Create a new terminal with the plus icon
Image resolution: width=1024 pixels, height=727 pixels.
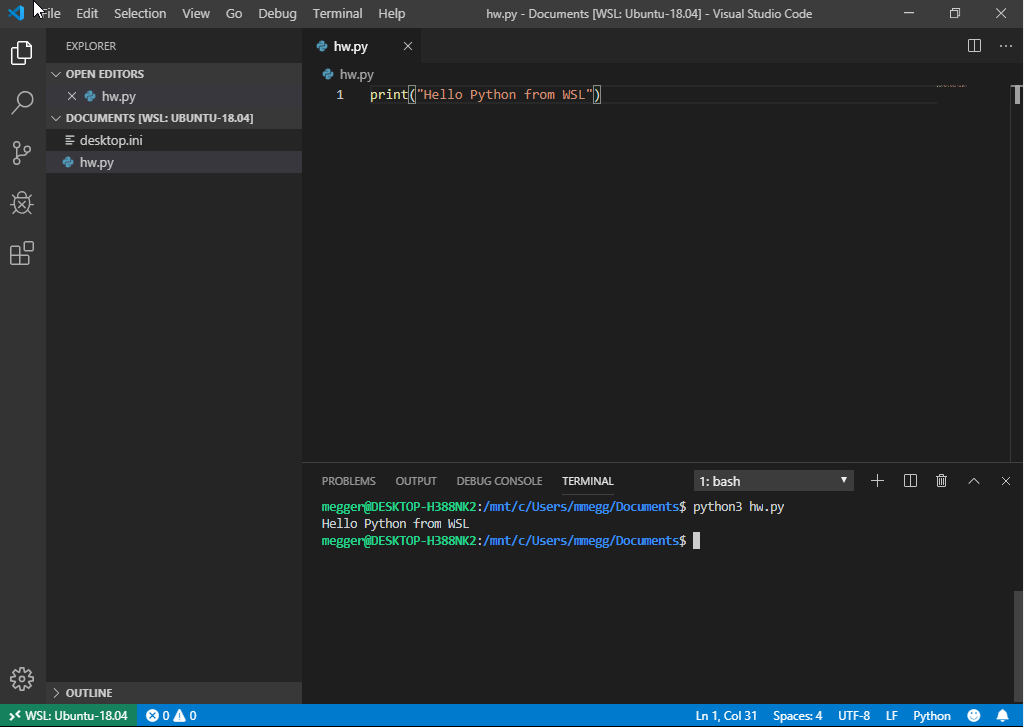pos(877,480)
